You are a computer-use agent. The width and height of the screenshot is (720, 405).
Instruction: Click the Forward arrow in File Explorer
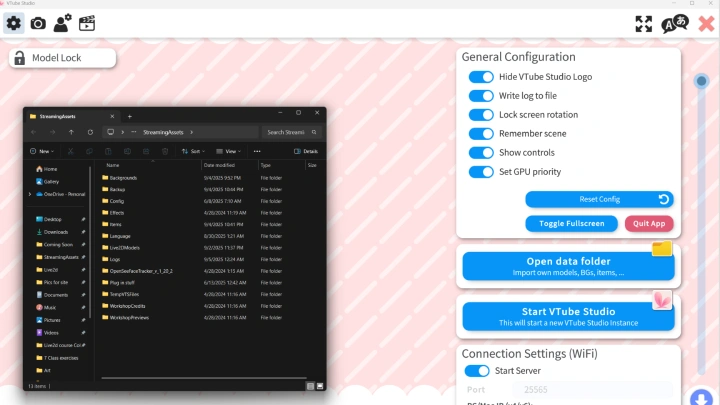click(52, 132)
